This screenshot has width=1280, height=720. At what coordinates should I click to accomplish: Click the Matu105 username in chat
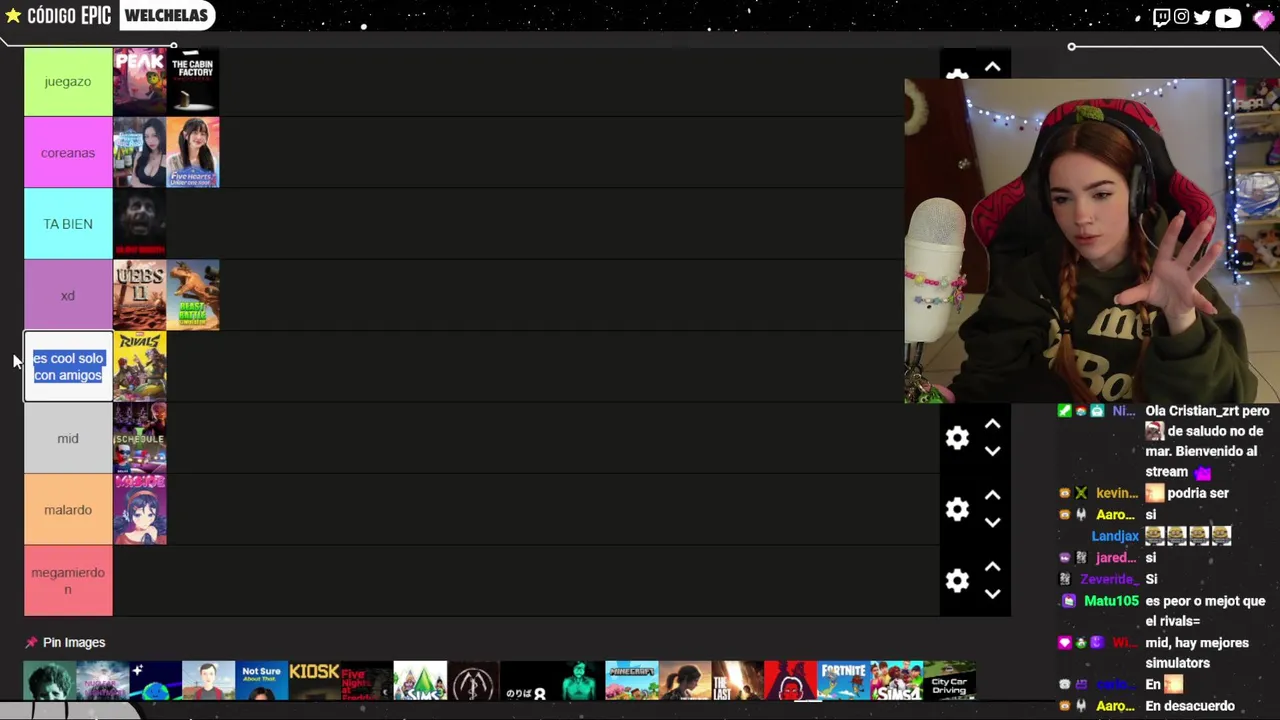1111,601
